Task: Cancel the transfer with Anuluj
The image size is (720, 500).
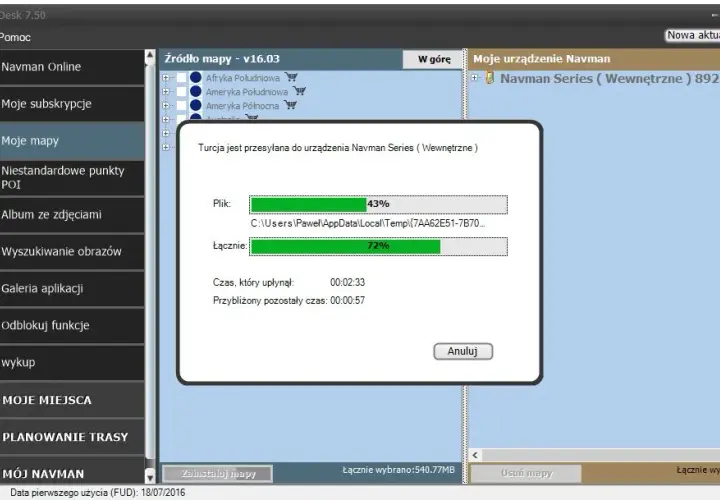Action: click(x=463, y=351)
